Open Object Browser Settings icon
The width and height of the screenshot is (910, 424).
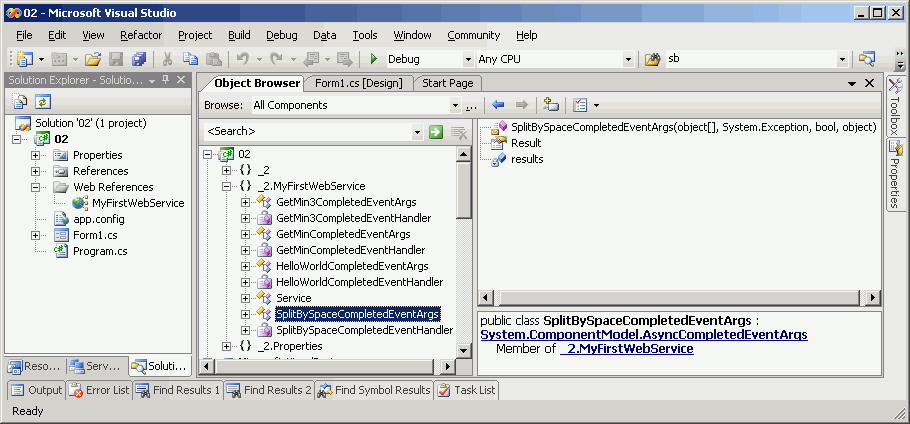580,105
